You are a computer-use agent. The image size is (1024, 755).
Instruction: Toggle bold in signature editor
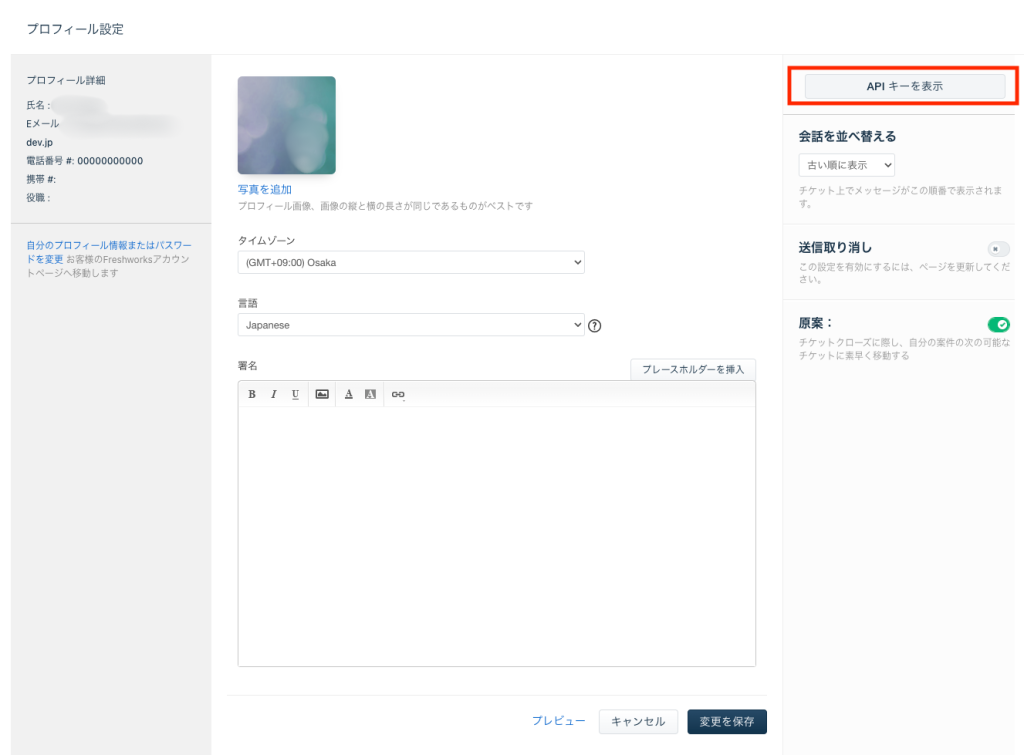[252, 394]
